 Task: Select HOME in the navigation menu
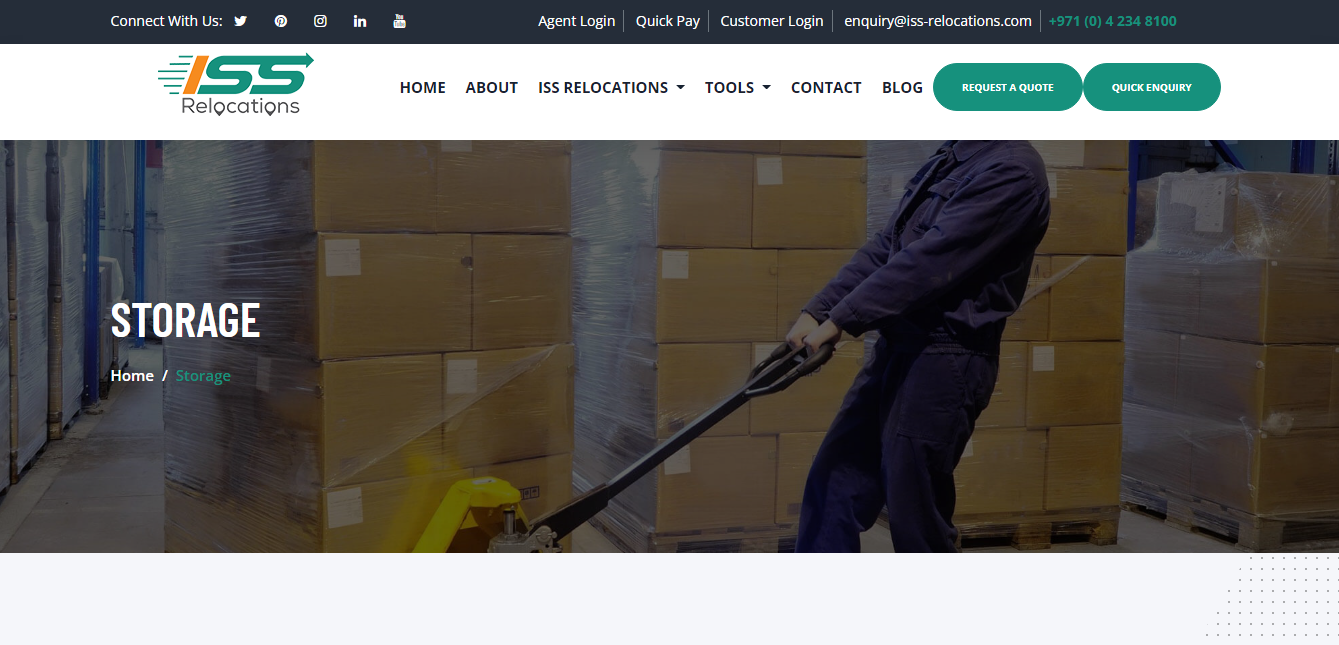423,88
